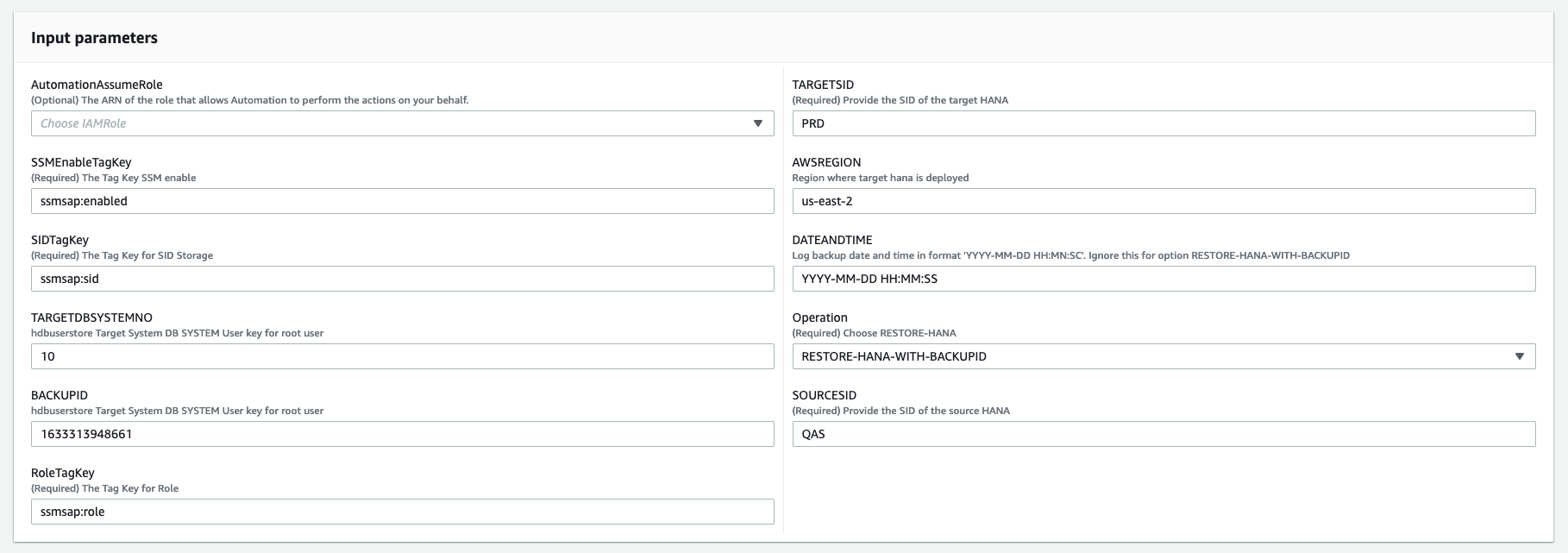The height and width of the screenshot is (553, 1568).
Task: Click the Log backup date and time format description
Action: coord(1071,255)
